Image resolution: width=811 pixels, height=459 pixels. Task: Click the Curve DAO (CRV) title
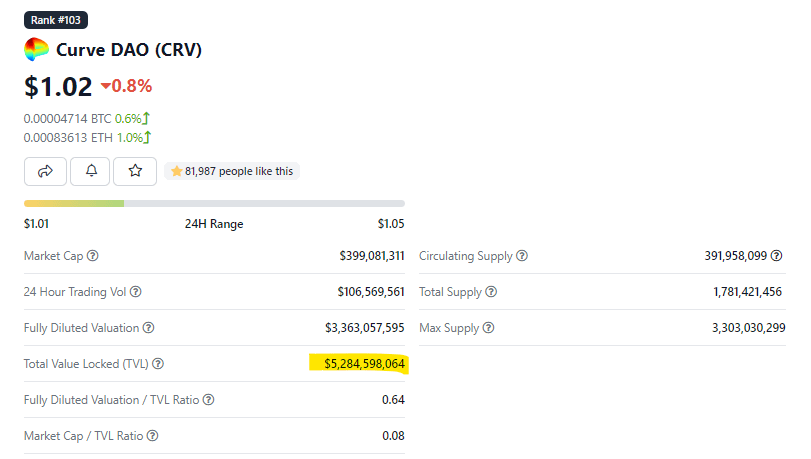coord(129,50)
